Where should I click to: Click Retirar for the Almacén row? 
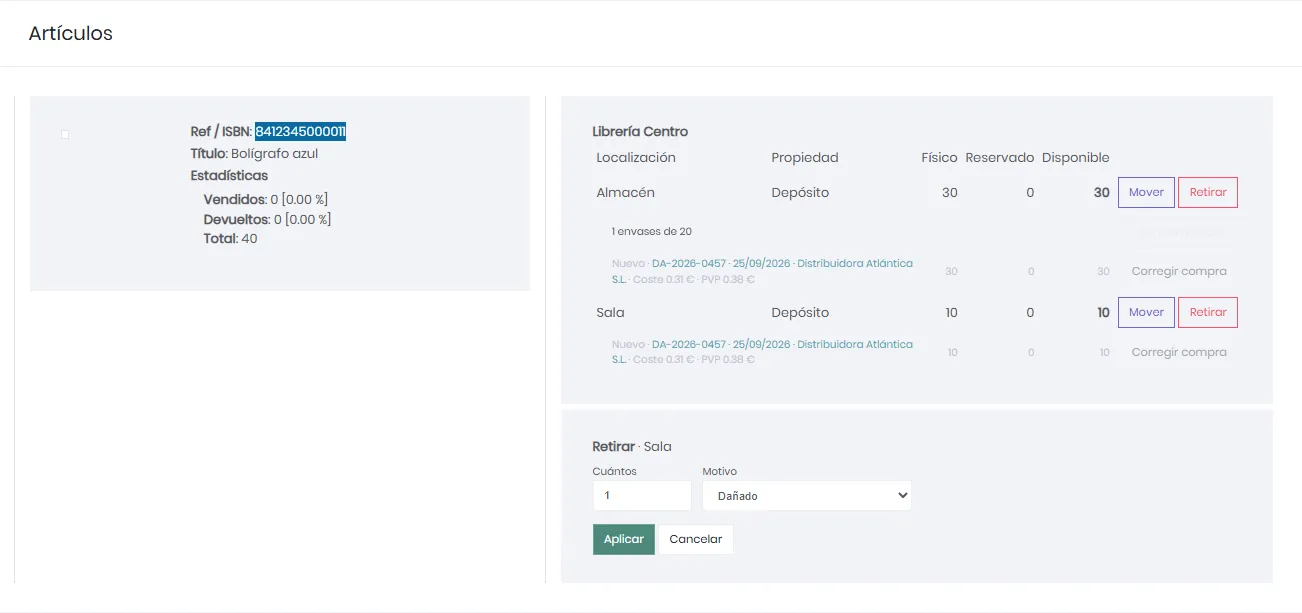click(x=1208, y=192)
